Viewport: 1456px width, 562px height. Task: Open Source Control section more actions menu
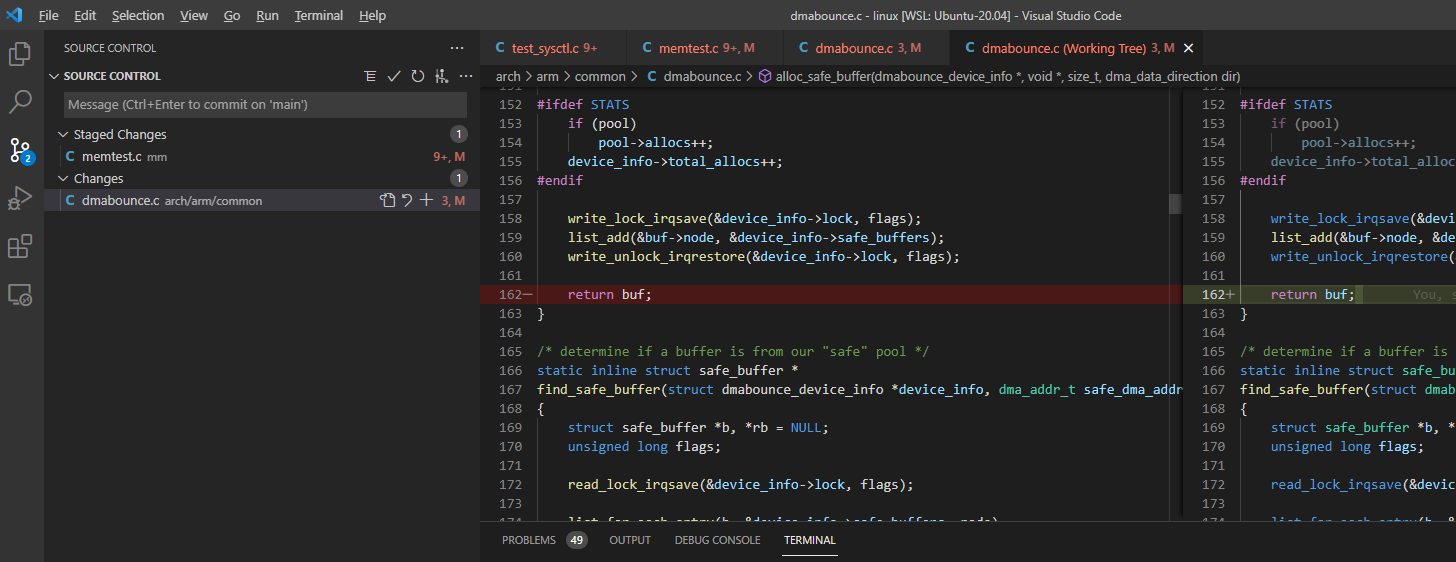[466, 76]
